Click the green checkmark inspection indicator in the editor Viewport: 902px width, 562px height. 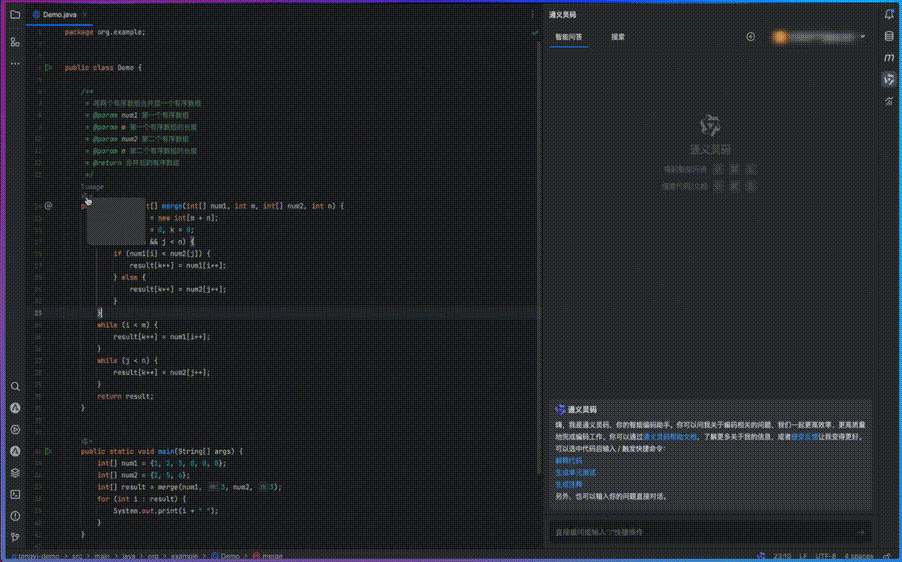tap(535, 33)
